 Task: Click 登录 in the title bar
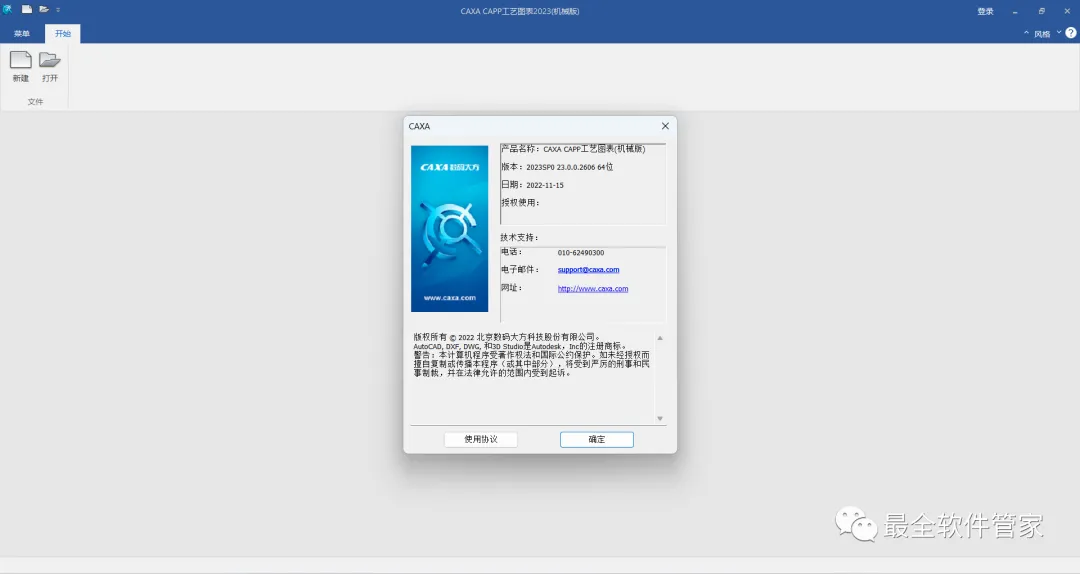pos(986,11)
